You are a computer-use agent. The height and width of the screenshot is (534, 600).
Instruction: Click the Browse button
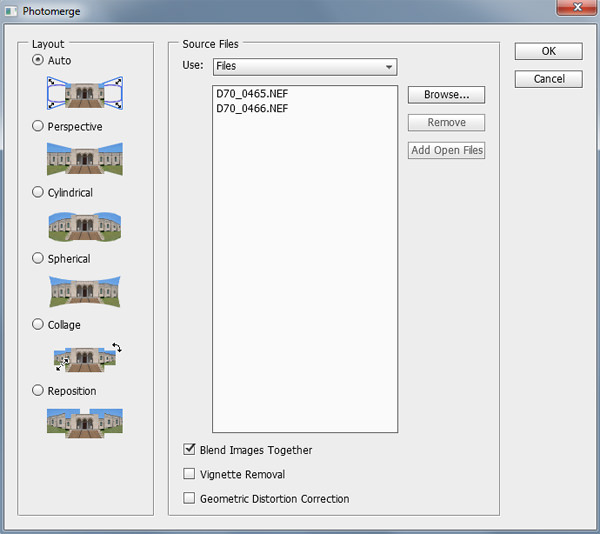click(x=446, y=95)
